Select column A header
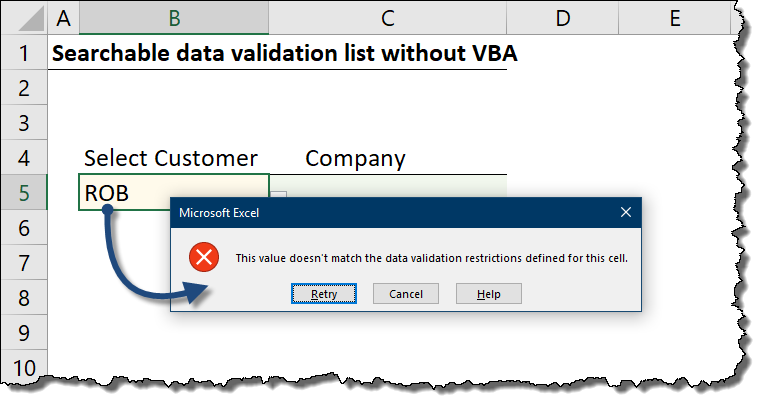This screenshot has height=407, width=764. pos(64,18)
